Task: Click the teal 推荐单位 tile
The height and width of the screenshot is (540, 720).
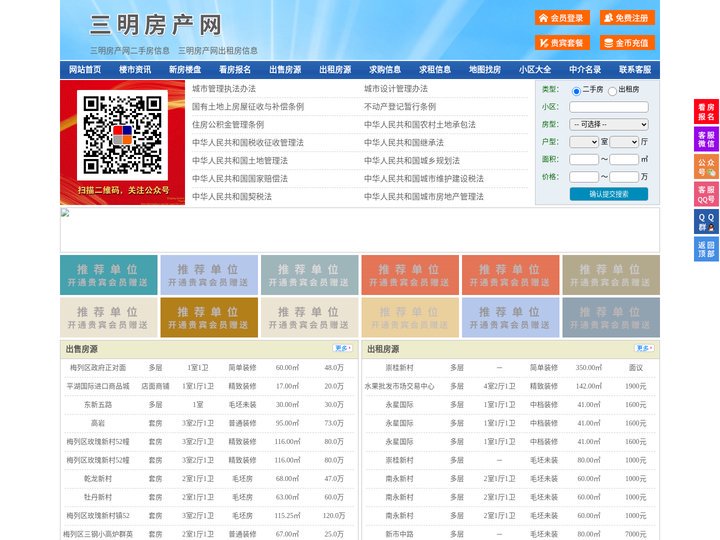Action: (109, 275)
